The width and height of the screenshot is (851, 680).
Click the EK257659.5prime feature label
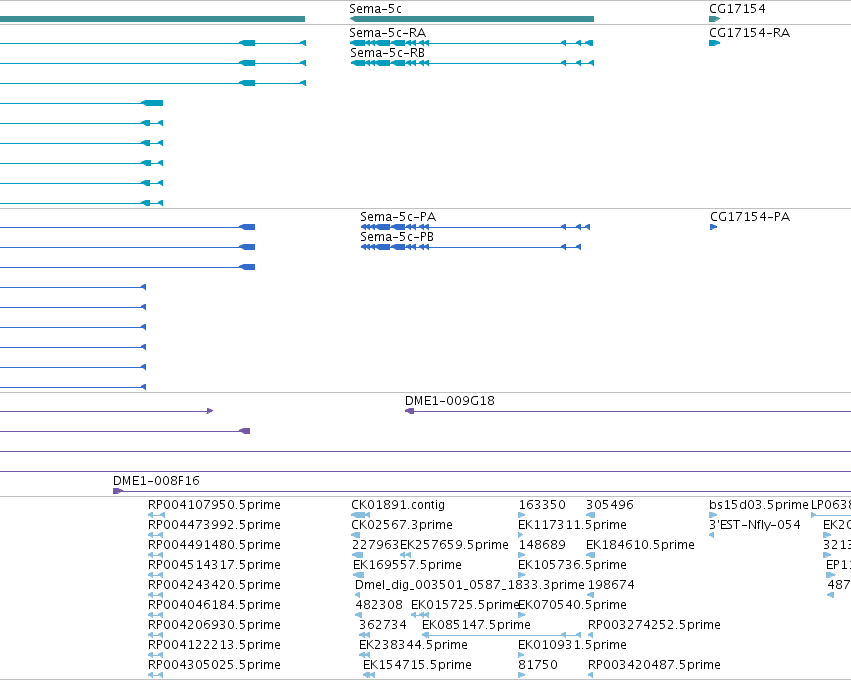tap(454, 545)
